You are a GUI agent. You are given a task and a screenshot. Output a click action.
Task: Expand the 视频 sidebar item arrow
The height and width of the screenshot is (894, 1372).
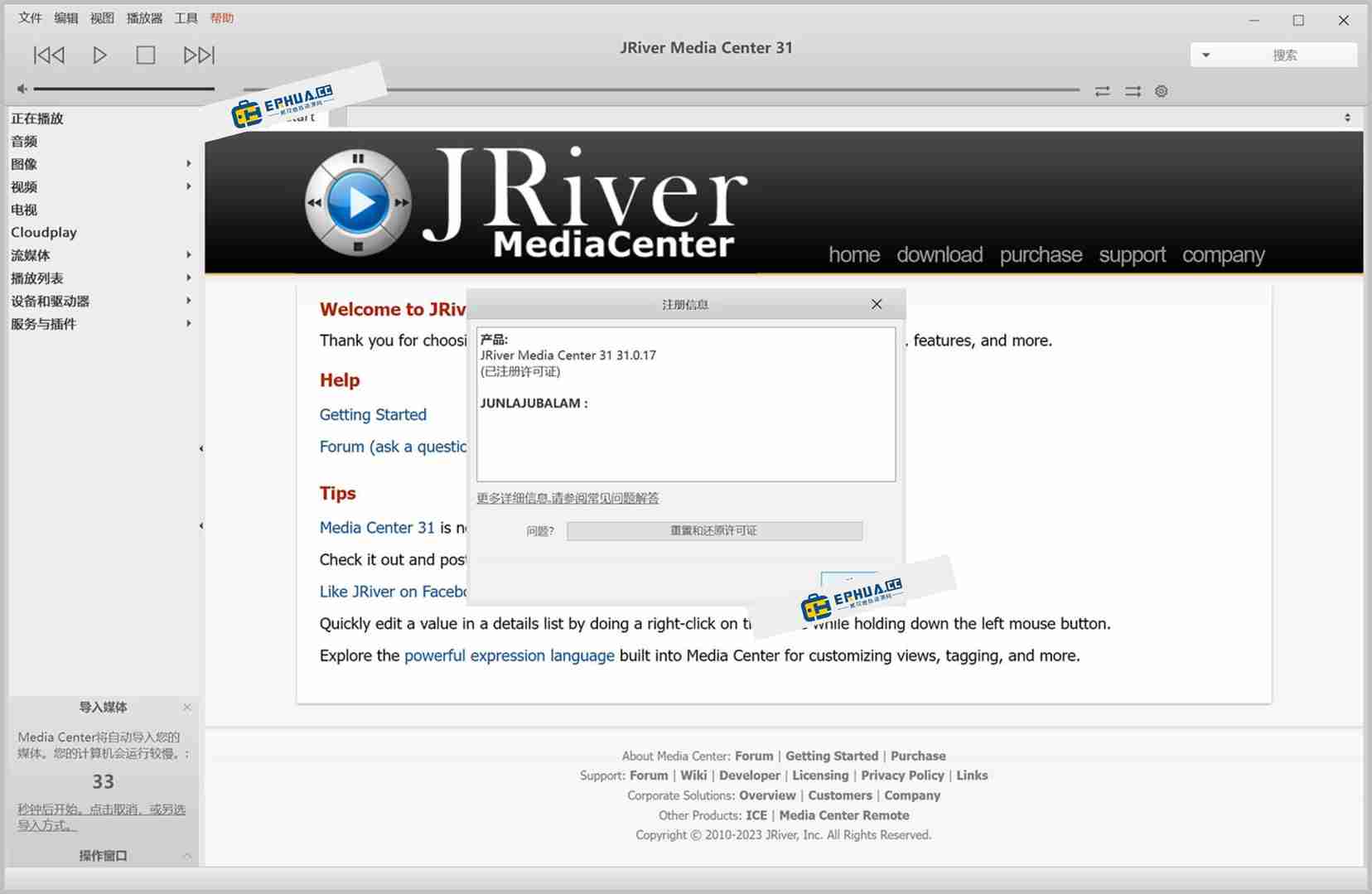pyautogui.click(x=189, y=187)
